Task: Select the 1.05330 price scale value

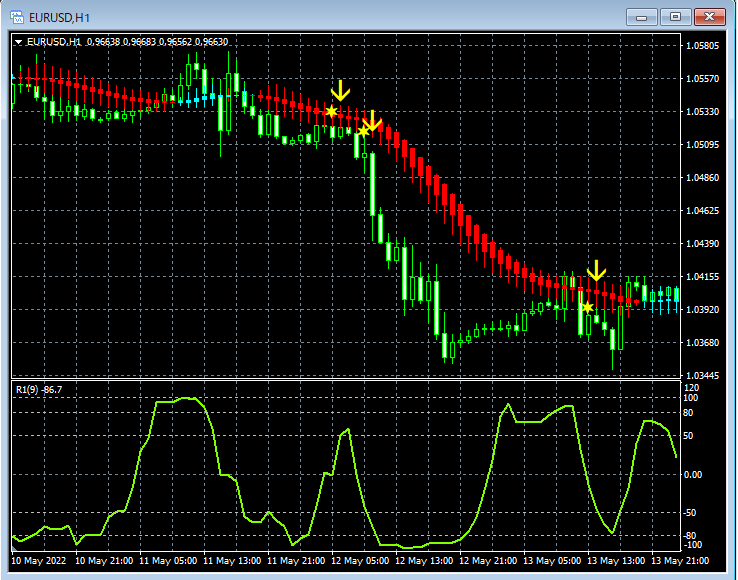Action: click(x=703, y=112)
